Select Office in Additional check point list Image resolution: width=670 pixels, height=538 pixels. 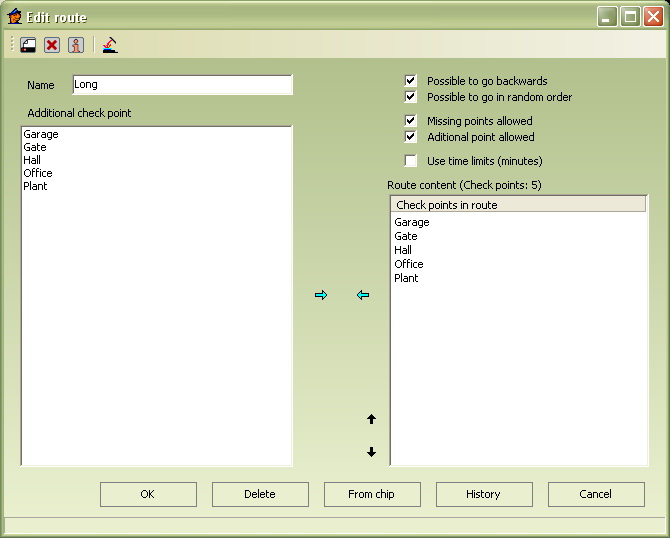point(38,173)
